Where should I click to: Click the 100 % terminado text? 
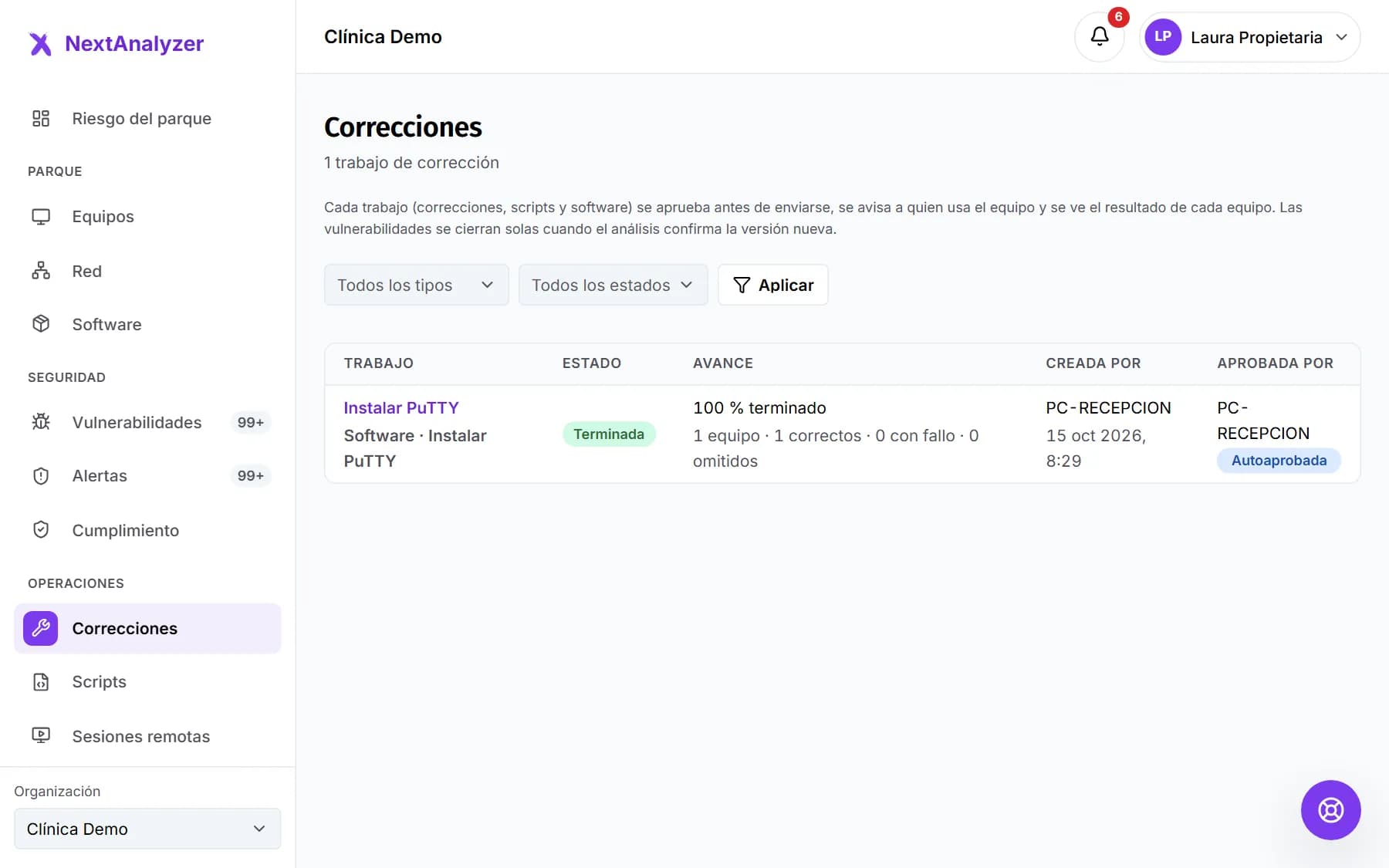(x=759, y=408)
